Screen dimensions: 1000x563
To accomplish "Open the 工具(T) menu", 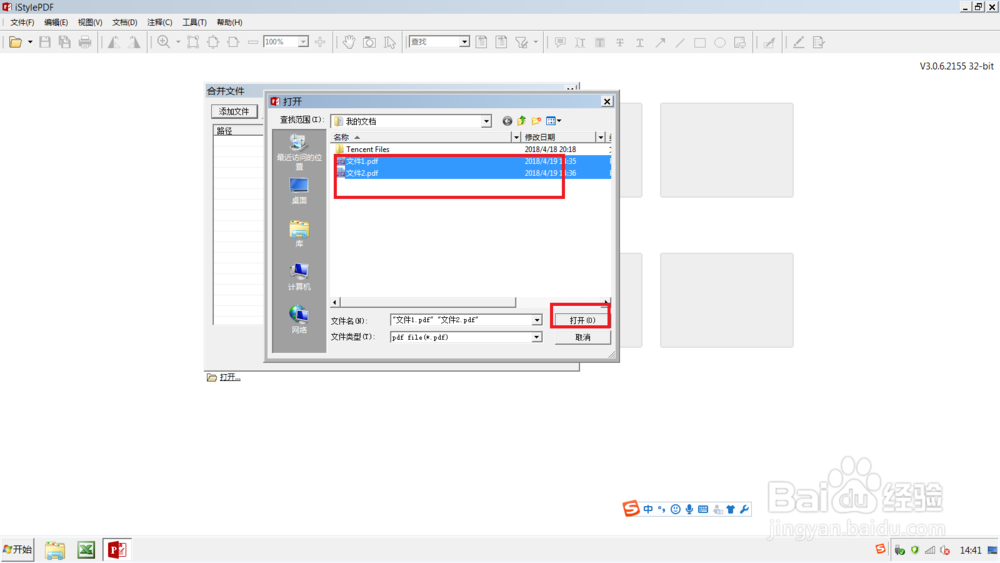I will point(195,22).
